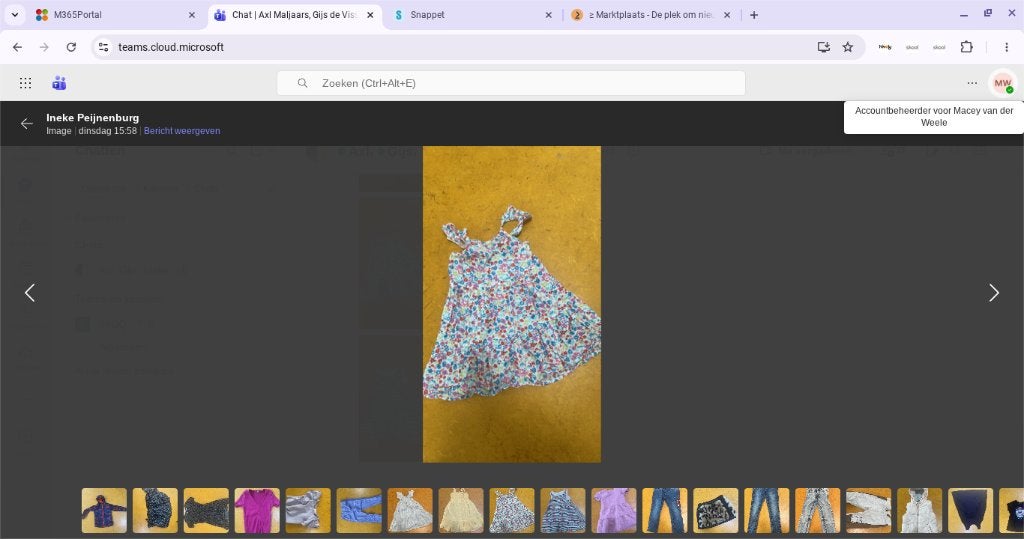Show the previous image
This screenshot has width=1024, height=539.
(29, 293)
